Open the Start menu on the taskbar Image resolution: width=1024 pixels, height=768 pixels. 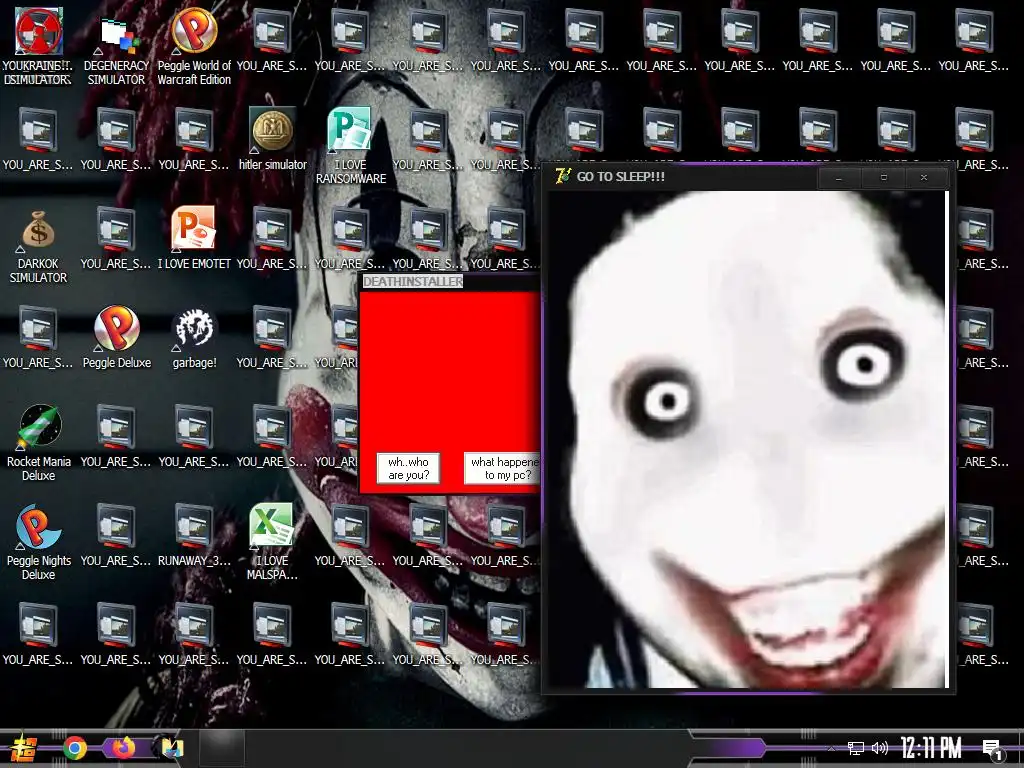point(23,748)
